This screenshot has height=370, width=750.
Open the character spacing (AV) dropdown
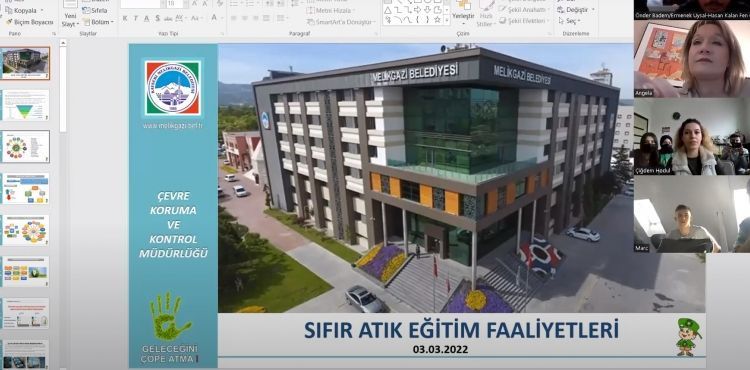click(x=180, y=18)
